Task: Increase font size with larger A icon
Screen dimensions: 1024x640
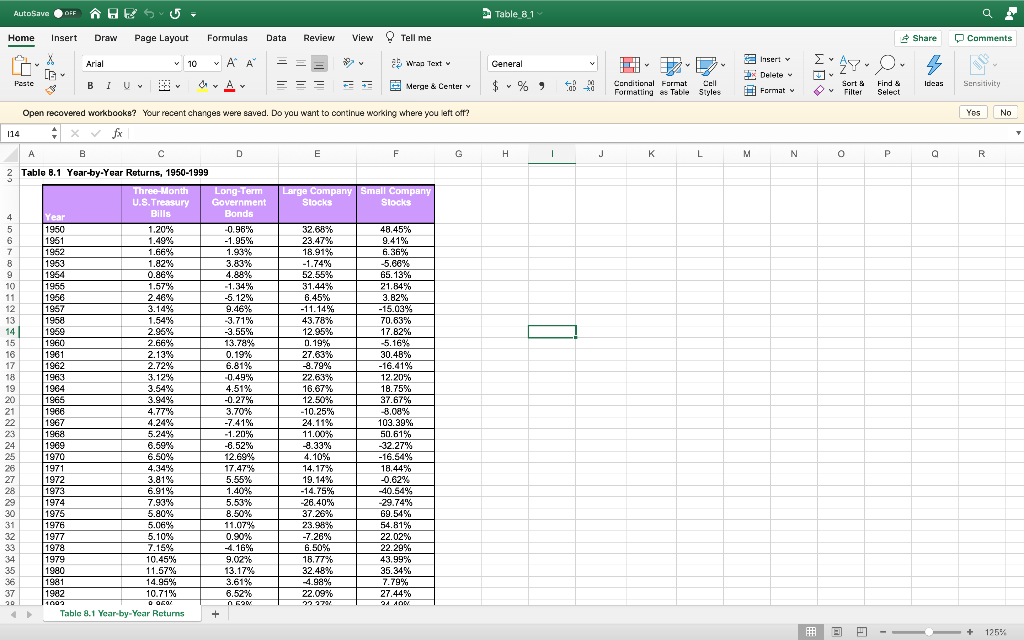Action: tap(232, 63)
